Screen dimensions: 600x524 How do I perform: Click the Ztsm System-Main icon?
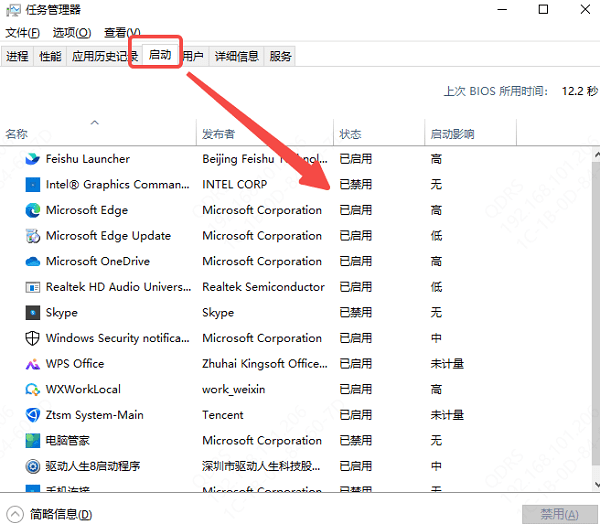(33, 415)
